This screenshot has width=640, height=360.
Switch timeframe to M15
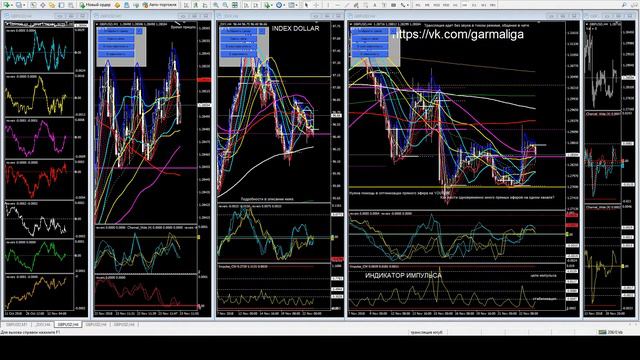click(436, 4)
